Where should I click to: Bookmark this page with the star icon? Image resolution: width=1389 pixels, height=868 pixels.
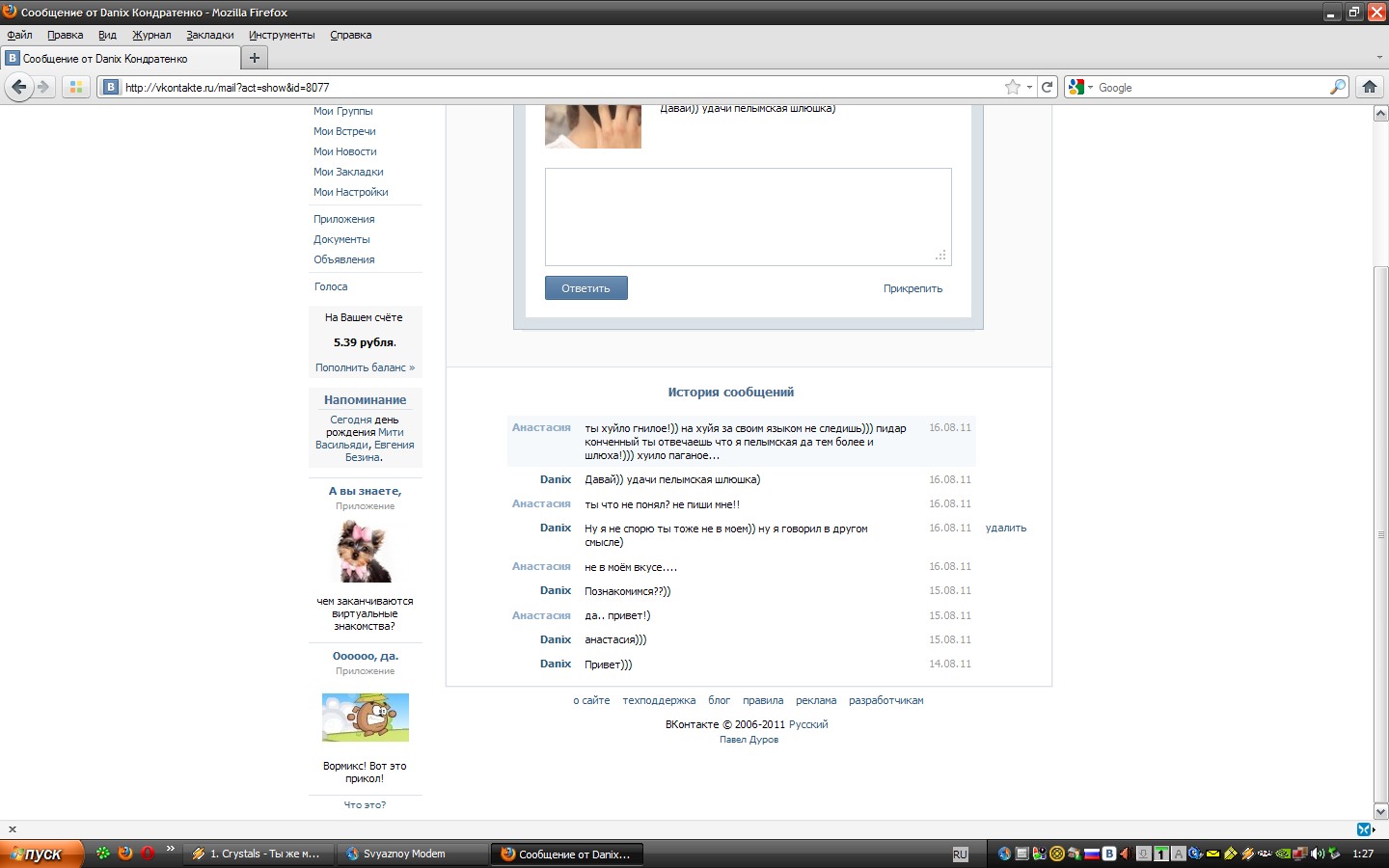coord(1013,87)
